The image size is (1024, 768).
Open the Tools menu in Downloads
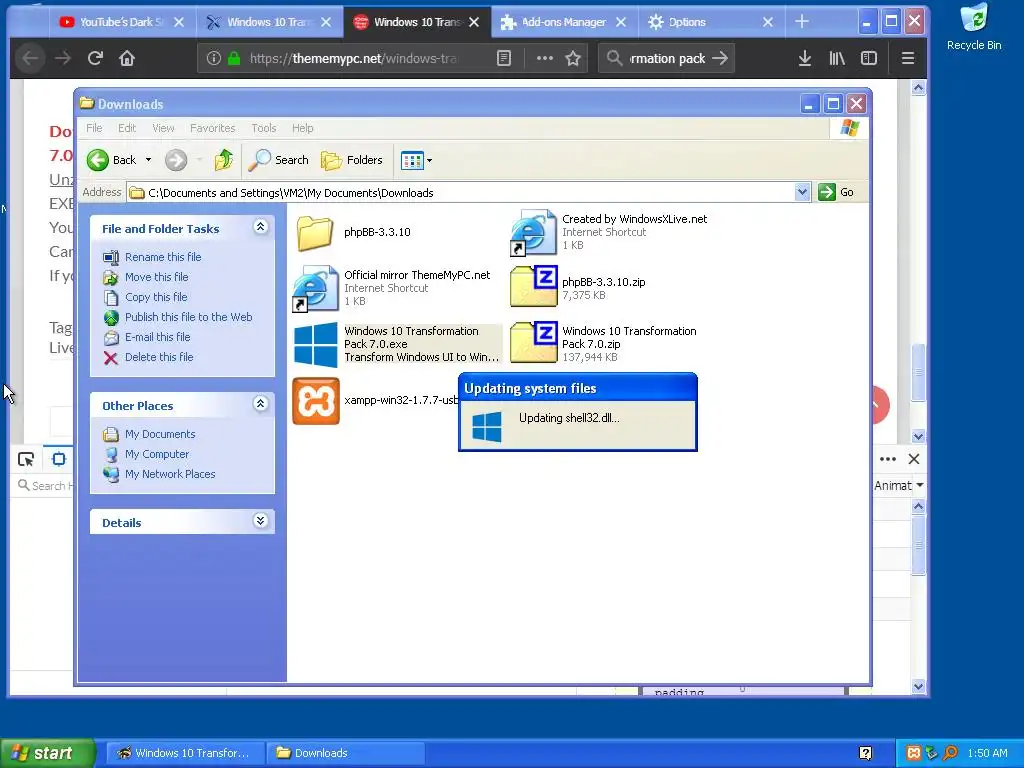264,128
